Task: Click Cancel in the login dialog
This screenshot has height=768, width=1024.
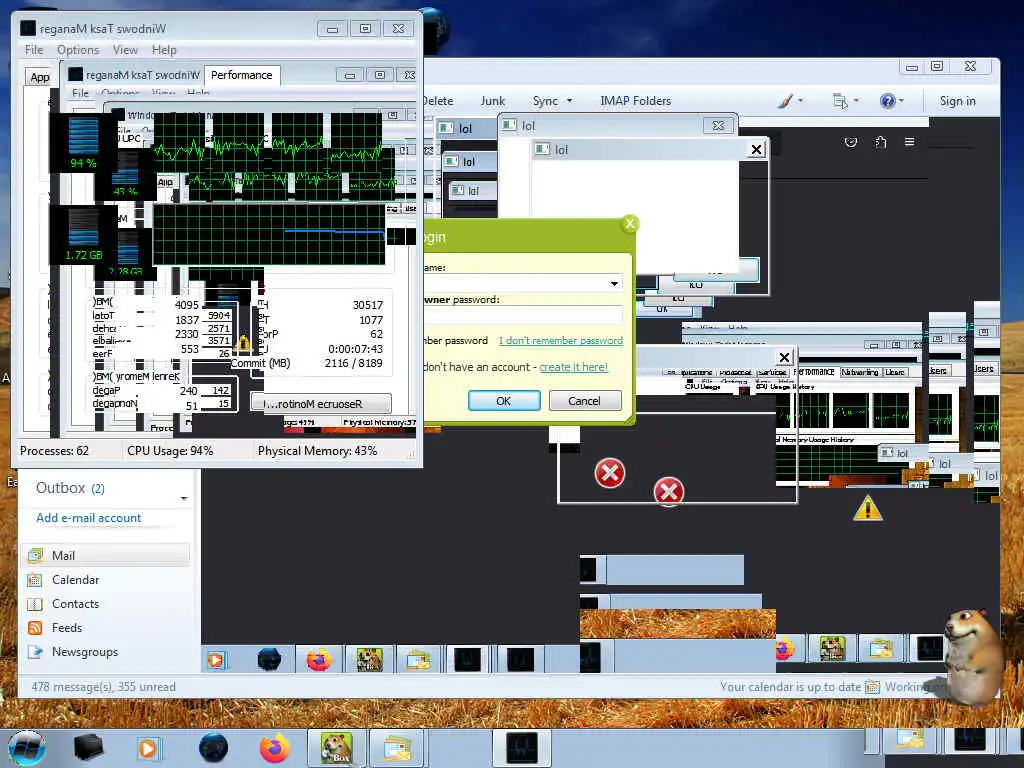Action: [x=584, y=401]
